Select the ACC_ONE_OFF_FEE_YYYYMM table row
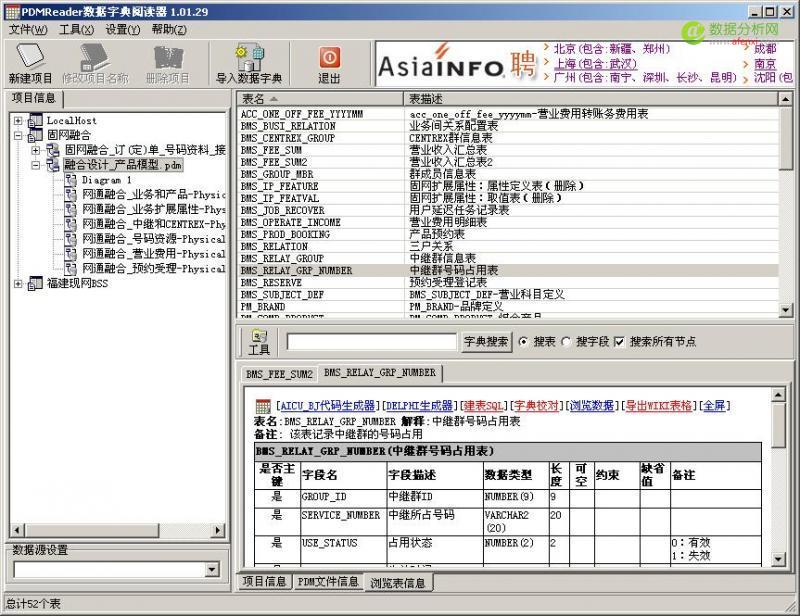The height and width of the screenshot is (616, 800). 509,114
